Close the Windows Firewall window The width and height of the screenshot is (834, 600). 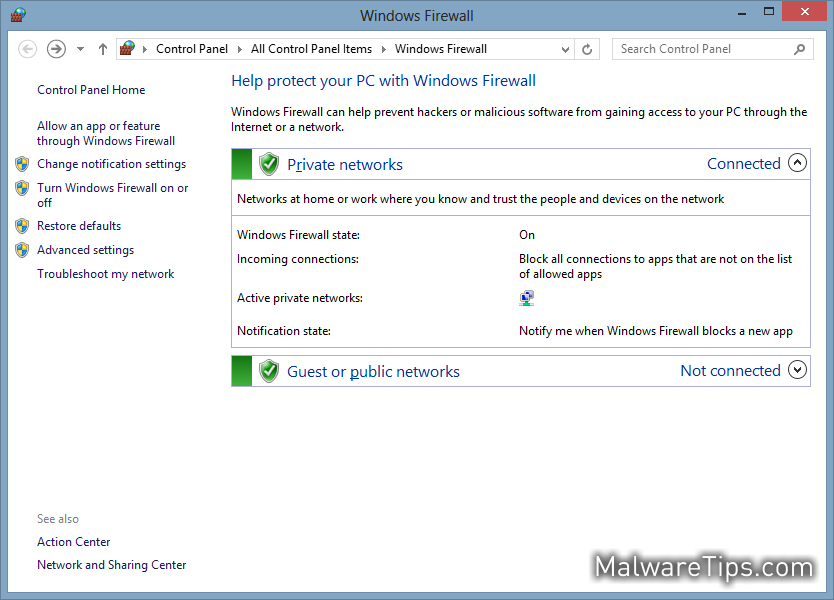point(805,11)
